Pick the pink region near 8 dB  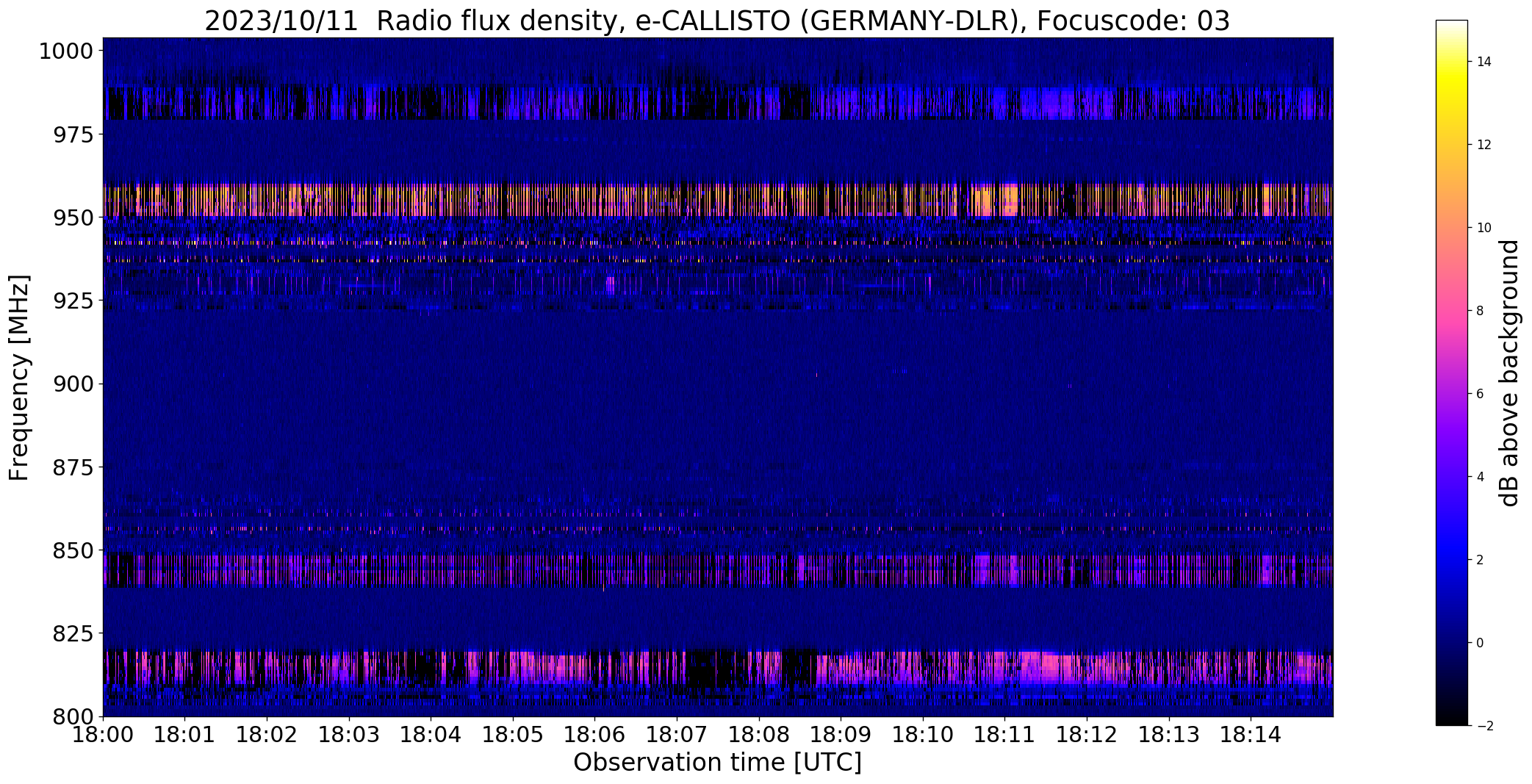click(1451, 311)
